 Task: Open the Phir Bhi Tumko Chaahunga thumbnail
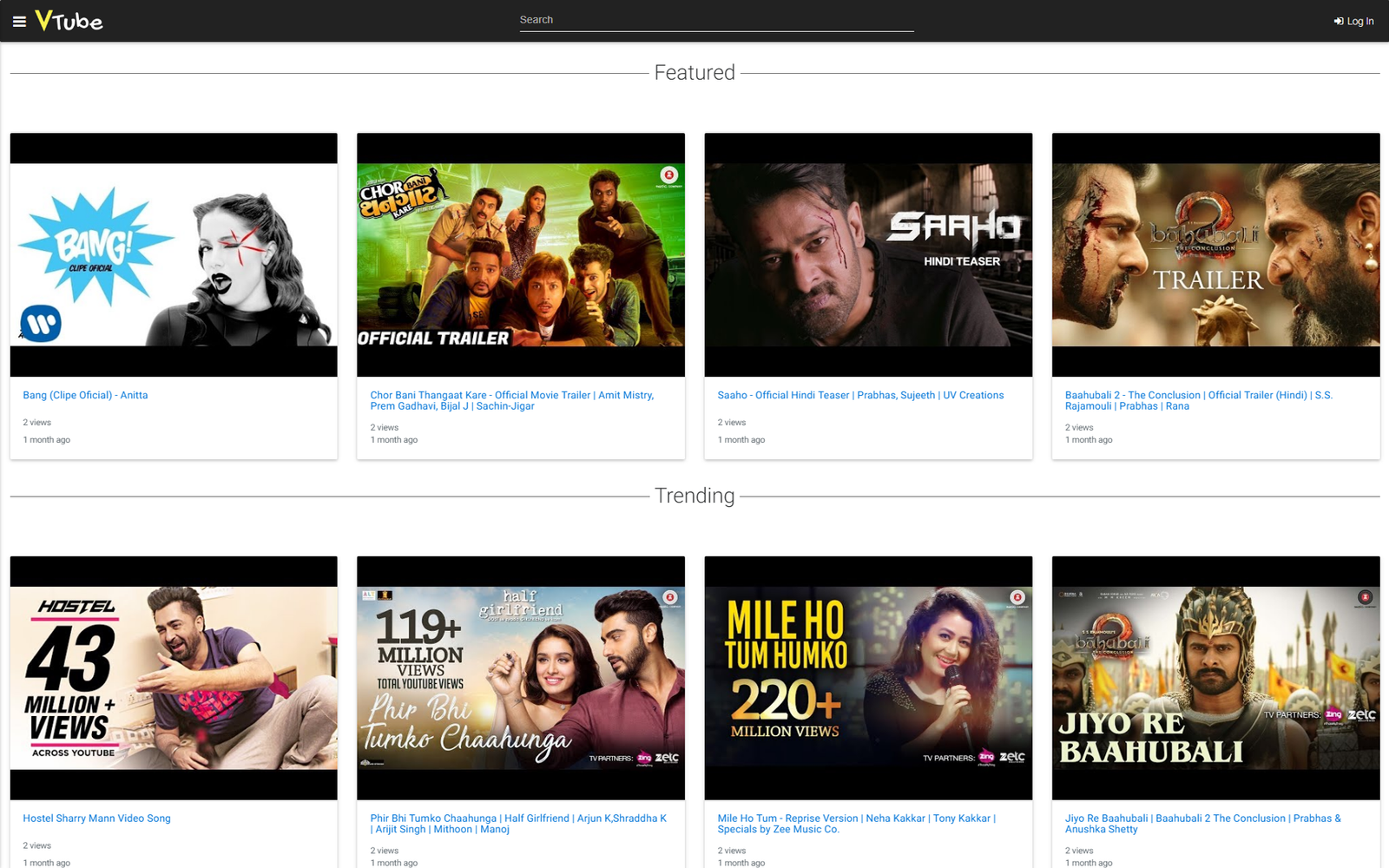(521, 678)
